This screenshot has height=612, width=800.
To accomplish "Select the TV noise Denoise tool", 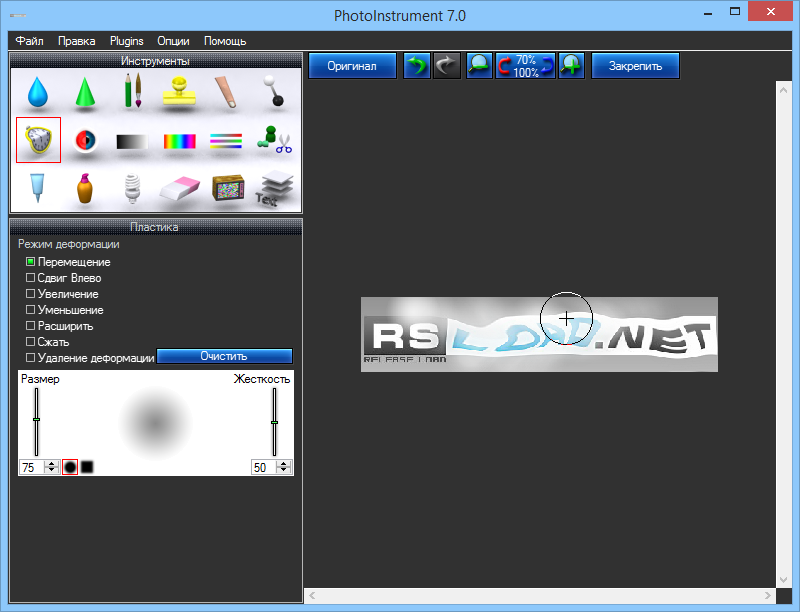I will point(228,187).
